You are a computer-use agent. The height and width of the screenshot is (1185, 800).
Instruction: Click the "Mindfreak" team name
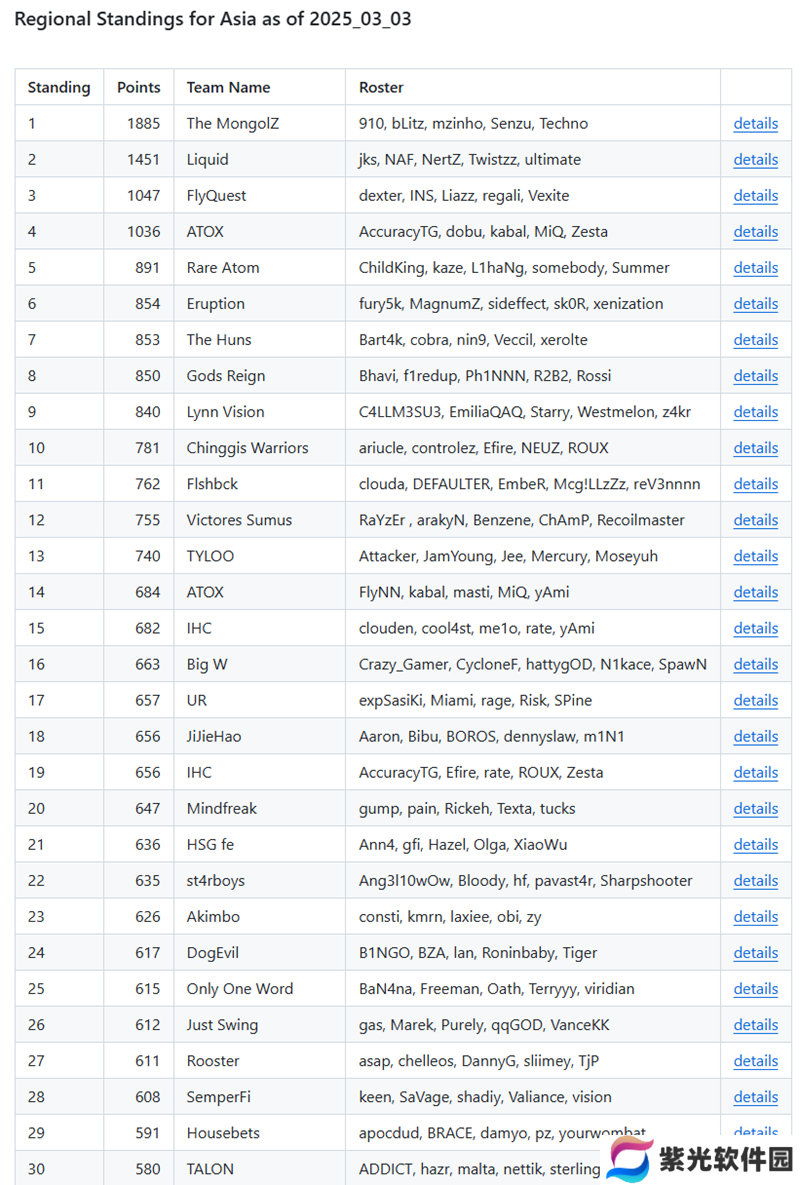coord(221,809)
